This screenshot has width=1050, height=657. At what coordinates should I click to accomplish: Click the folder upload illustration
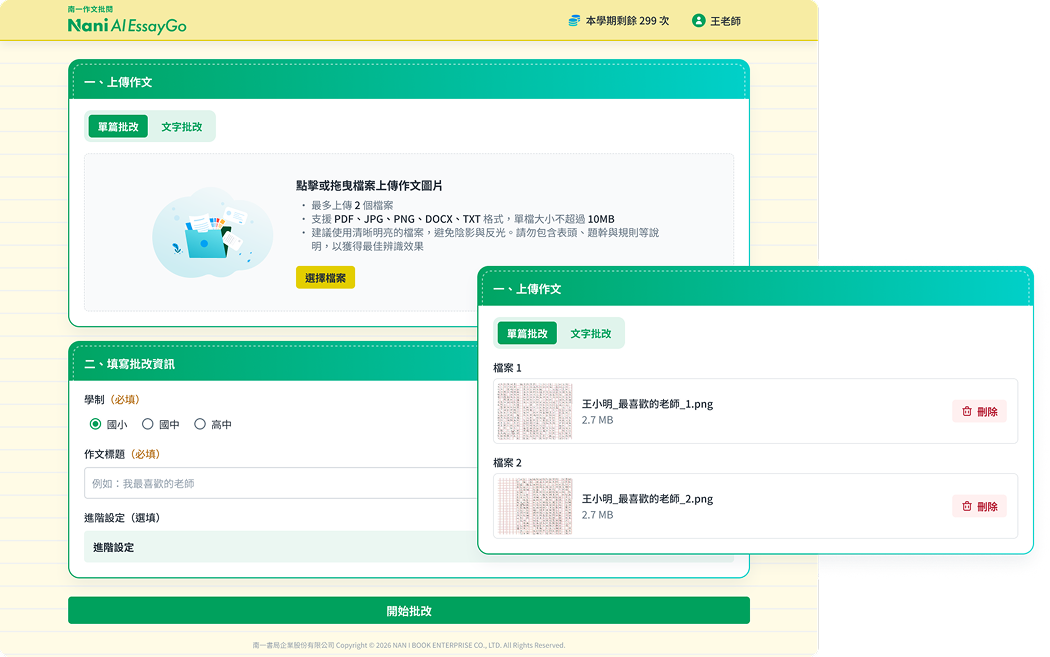[x=212, y=232]
